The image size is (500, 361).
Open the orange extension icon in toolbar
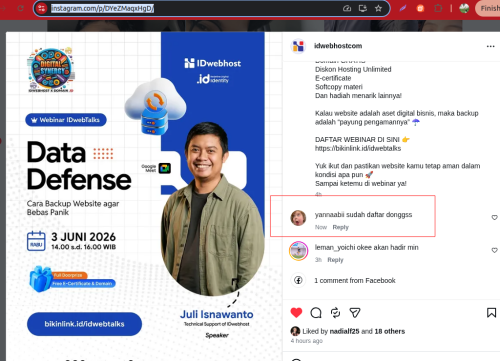420,8
